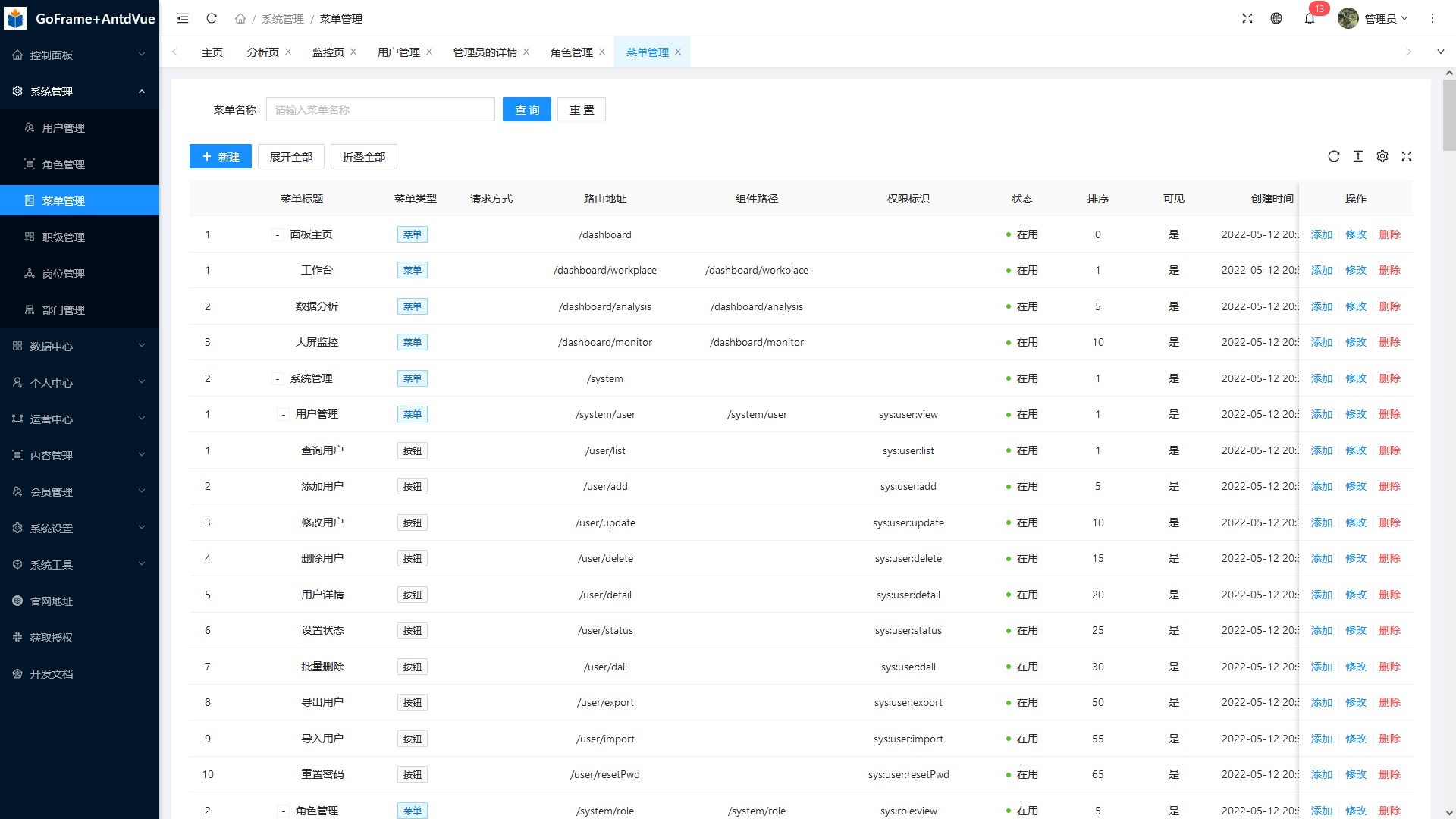Click the sidebar collapse menu icon
The width and height of the screenshot is (1456, 819).
(183, 18)
